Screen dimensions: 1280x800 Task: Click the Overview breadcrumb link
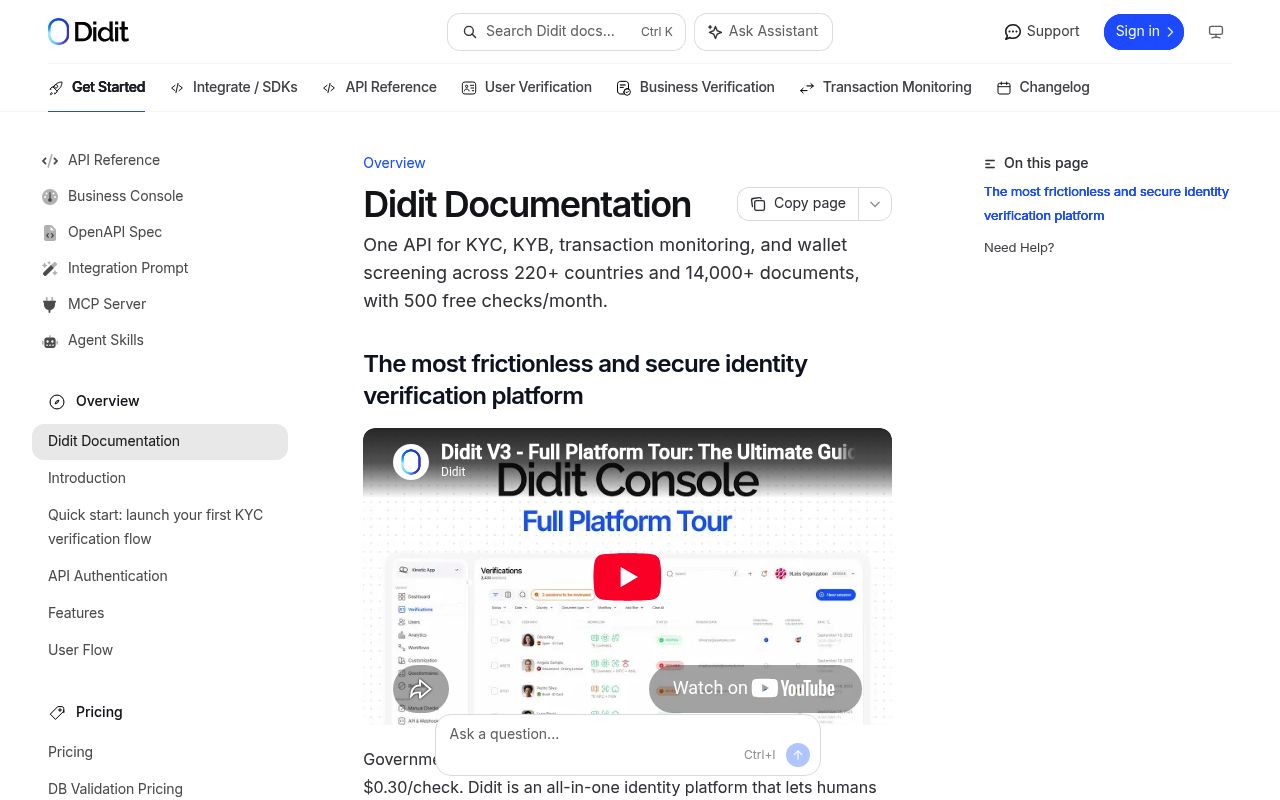[394, 163]
